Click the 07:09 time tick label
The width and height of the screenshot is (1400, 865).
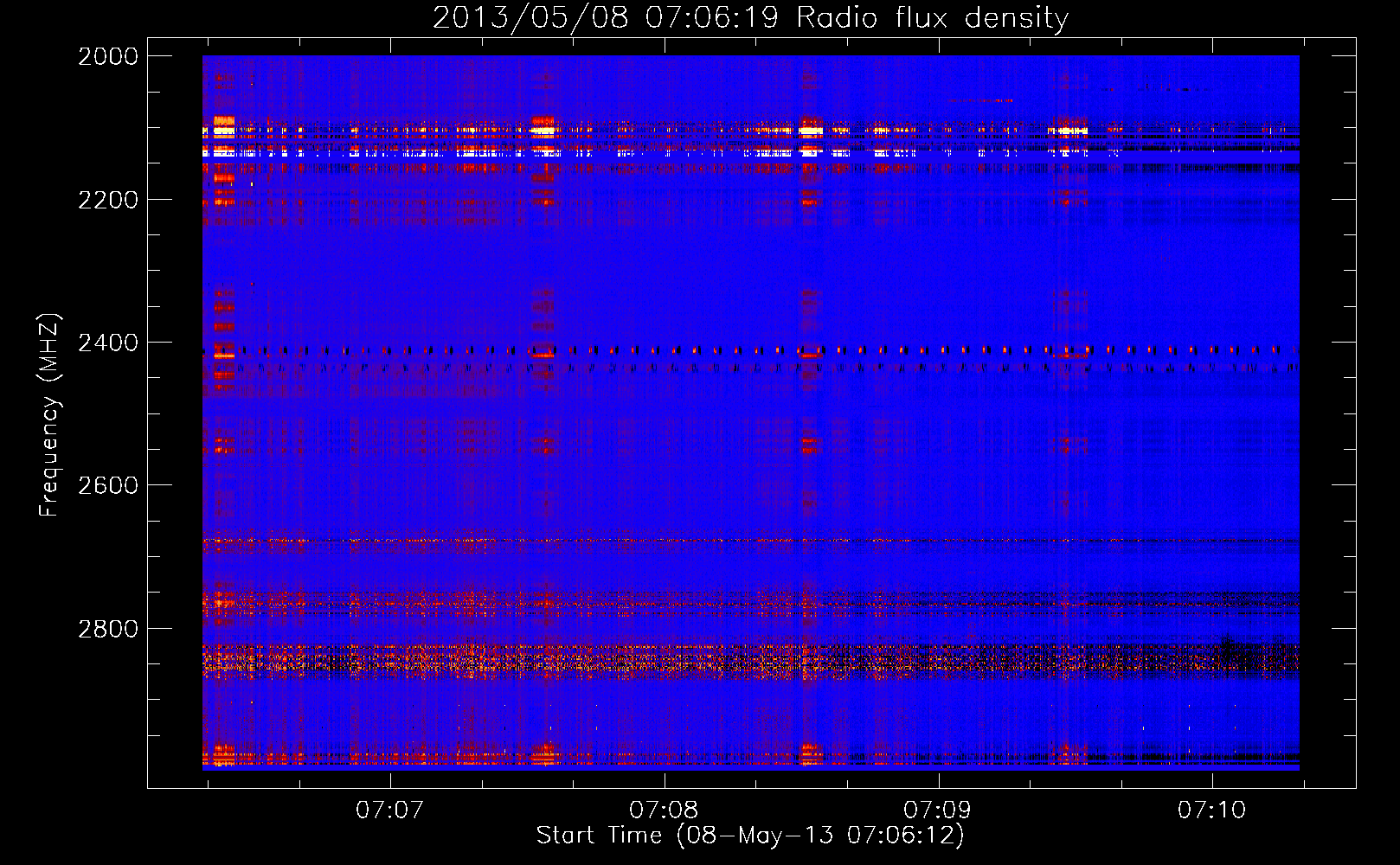point(937,810)
